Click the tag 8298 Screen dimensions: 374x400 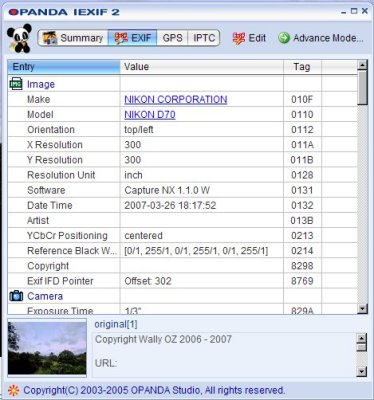[302, 266]
